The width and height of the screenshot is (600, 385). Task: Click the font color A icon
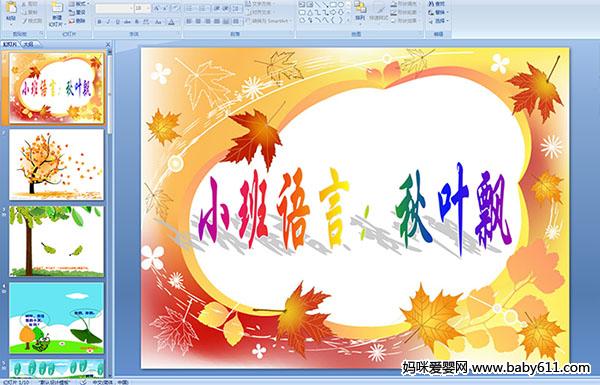coord(171,22)
